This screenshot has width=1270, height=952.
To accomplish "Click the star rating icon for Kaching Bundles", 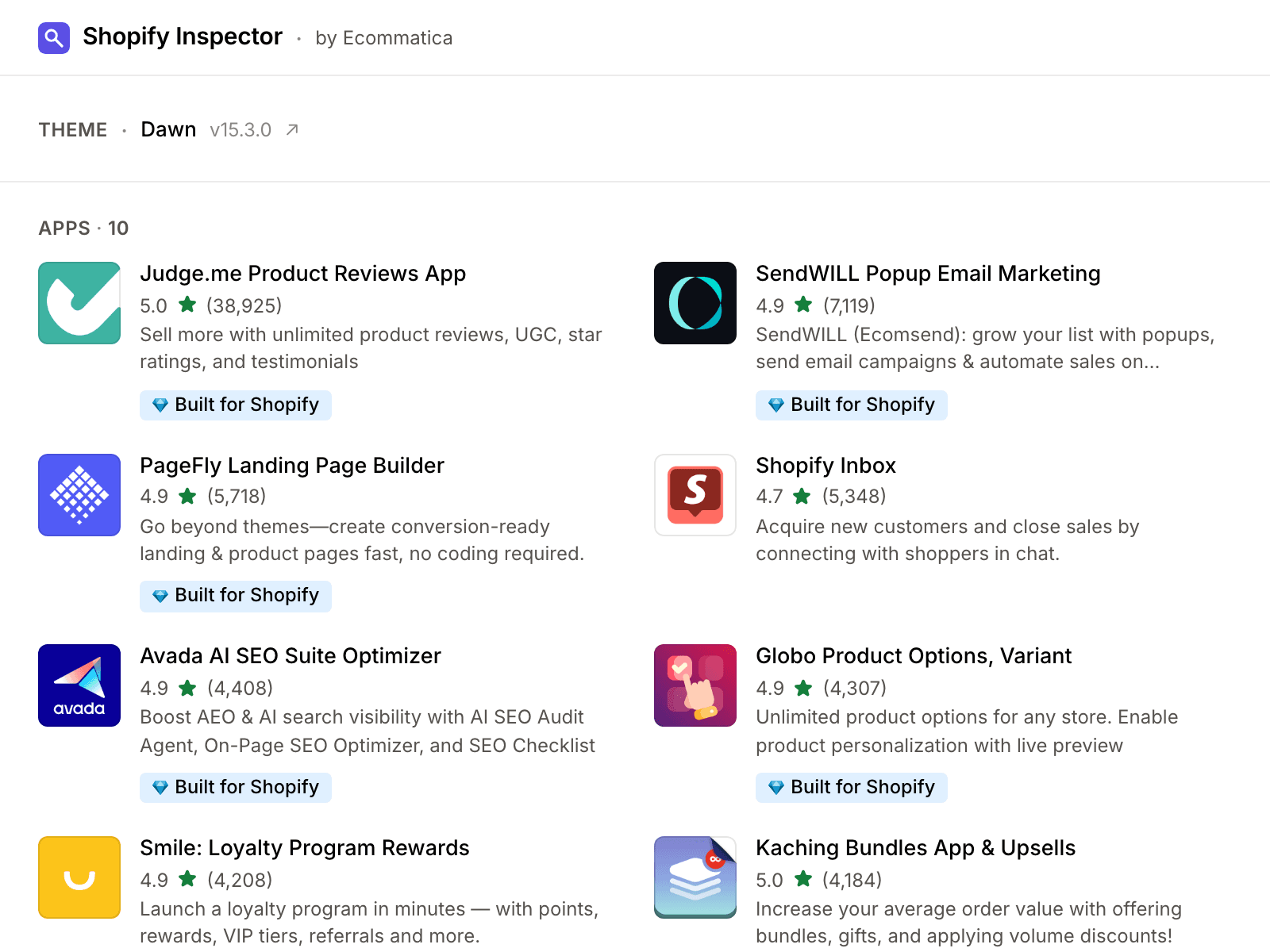I will tap(803, 879).
